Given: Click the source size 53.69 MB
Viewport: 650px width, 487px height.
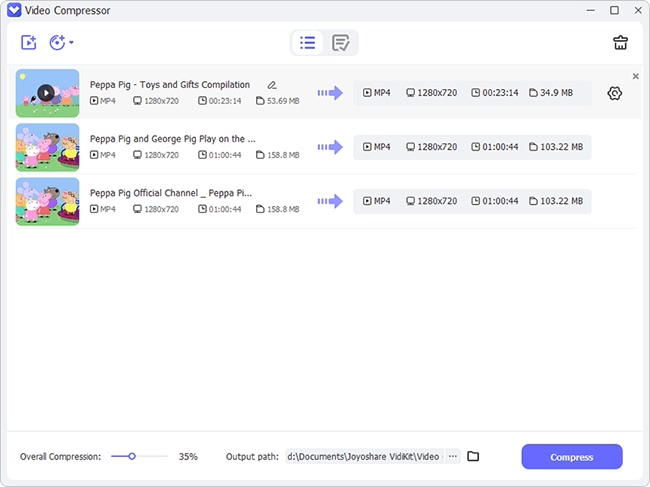Looking at the screenshot, I should 283,101.
